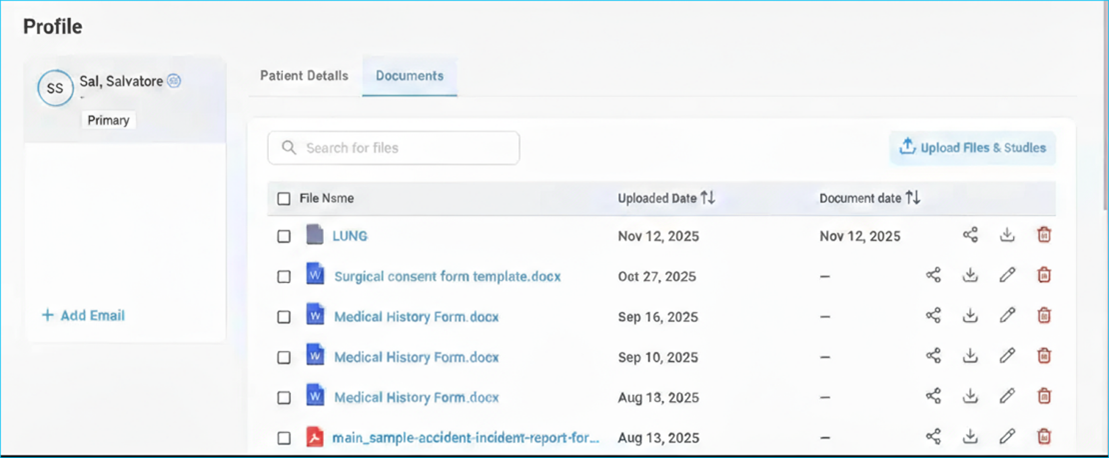Download the LUNG file
This screenshot has width=1109, height=458.
click(1007, 235)
